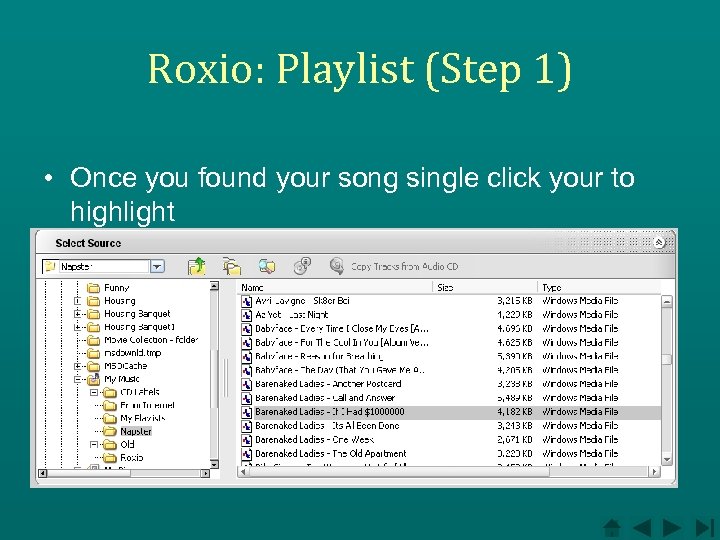Image resolution: width=720 pixels, height=540 pixels.
Task: Collapse the Select Source panel chevron
Action: pos(659,242)
